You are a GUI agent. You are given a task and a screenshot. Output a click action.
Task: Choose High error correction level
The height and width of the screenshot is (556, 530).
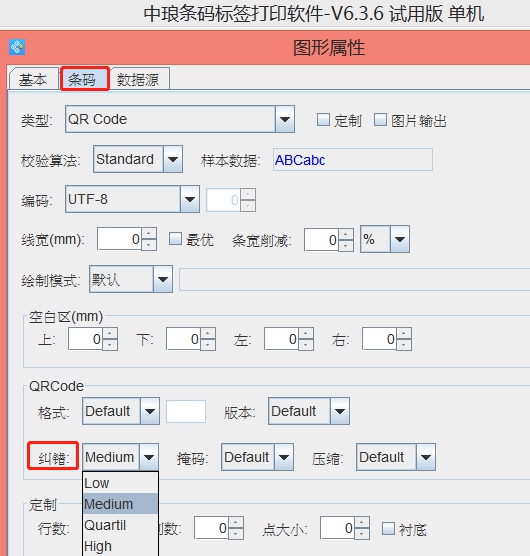(x=120, y=546)
